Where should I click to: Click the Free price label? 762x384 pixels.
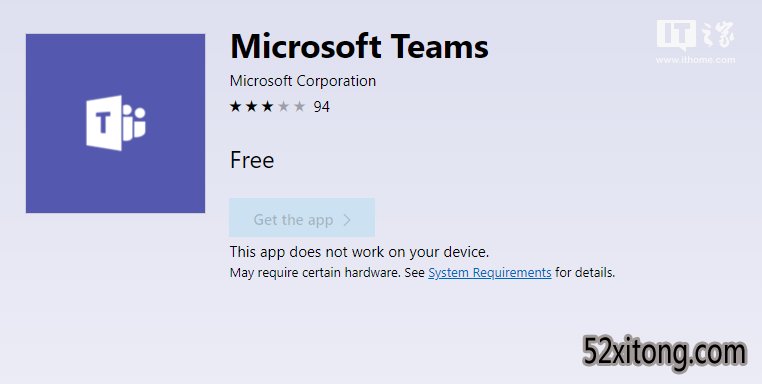click(252, 160)
